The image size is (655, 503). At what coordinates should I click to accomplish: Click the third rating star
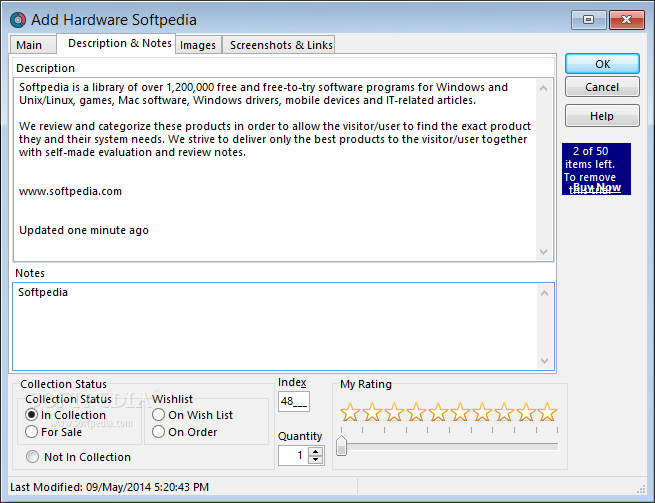(x=394, y=412)
